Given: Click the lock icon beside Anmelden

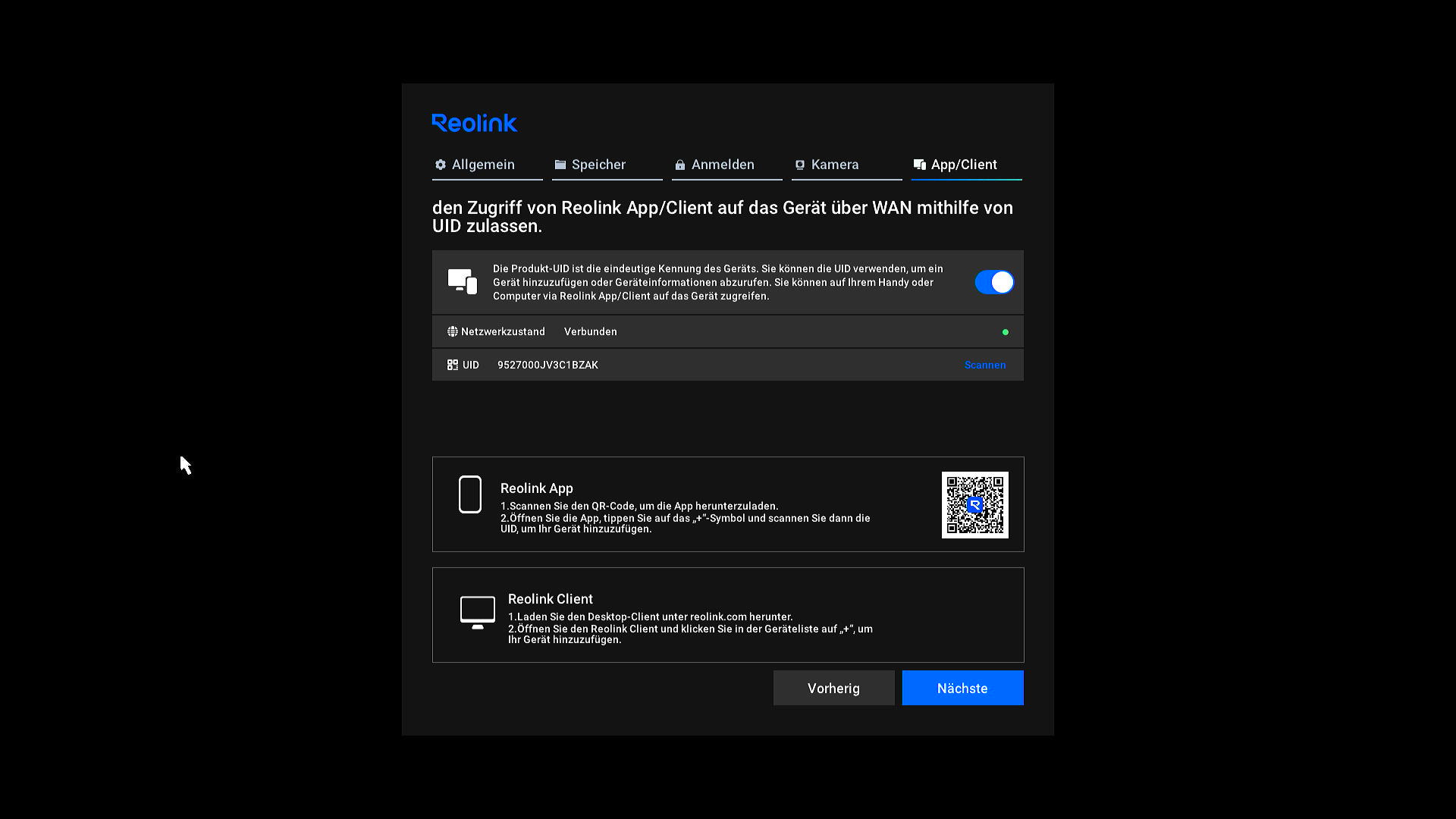Looking at the screenshot, I should pyautogui.click(x=680, y=165).
